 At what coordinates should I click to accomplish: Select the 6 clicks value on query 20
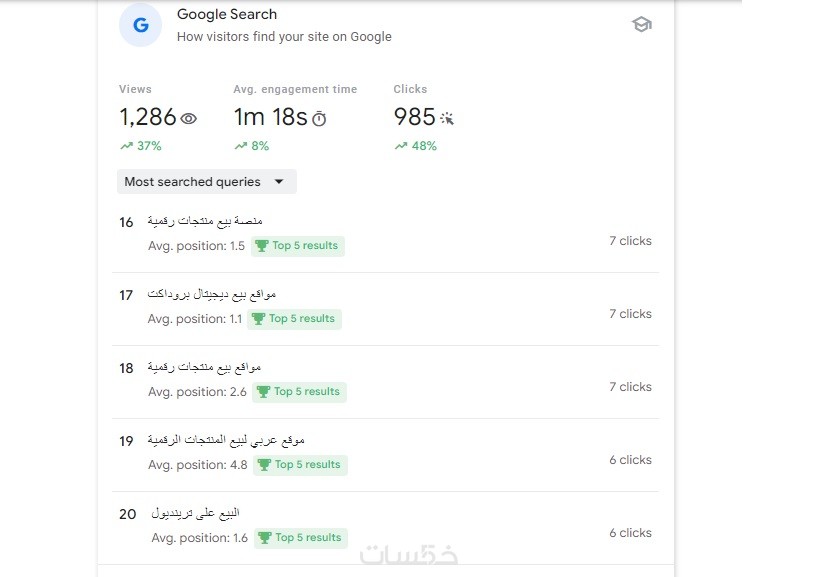coord(630,533)
